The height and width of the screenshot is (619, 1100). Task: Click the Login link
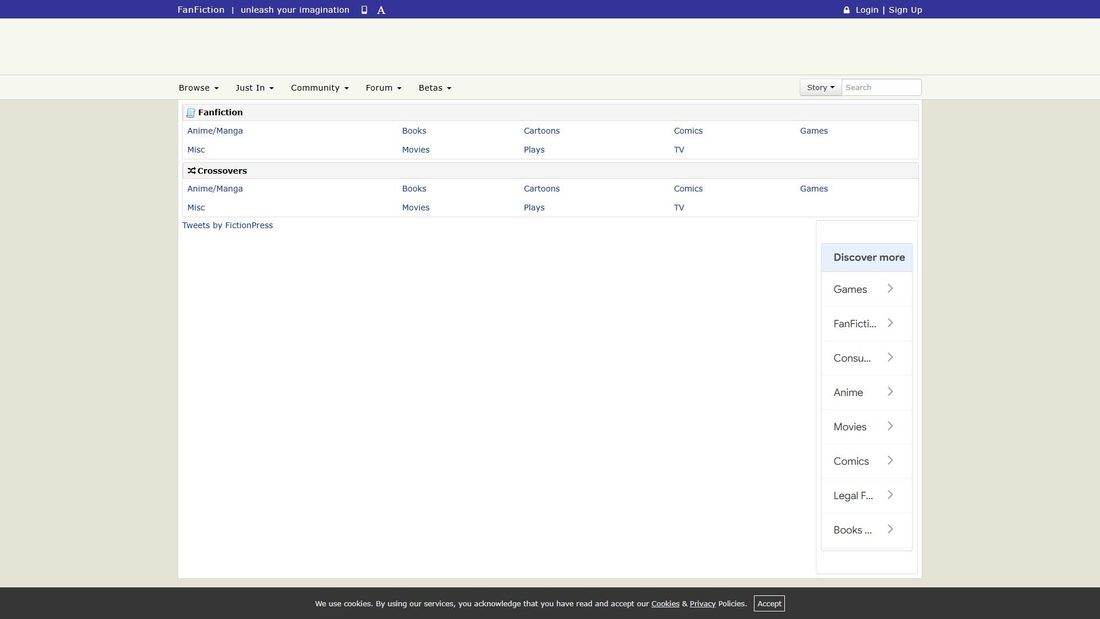pyautogui.click(x=866, y=10)
